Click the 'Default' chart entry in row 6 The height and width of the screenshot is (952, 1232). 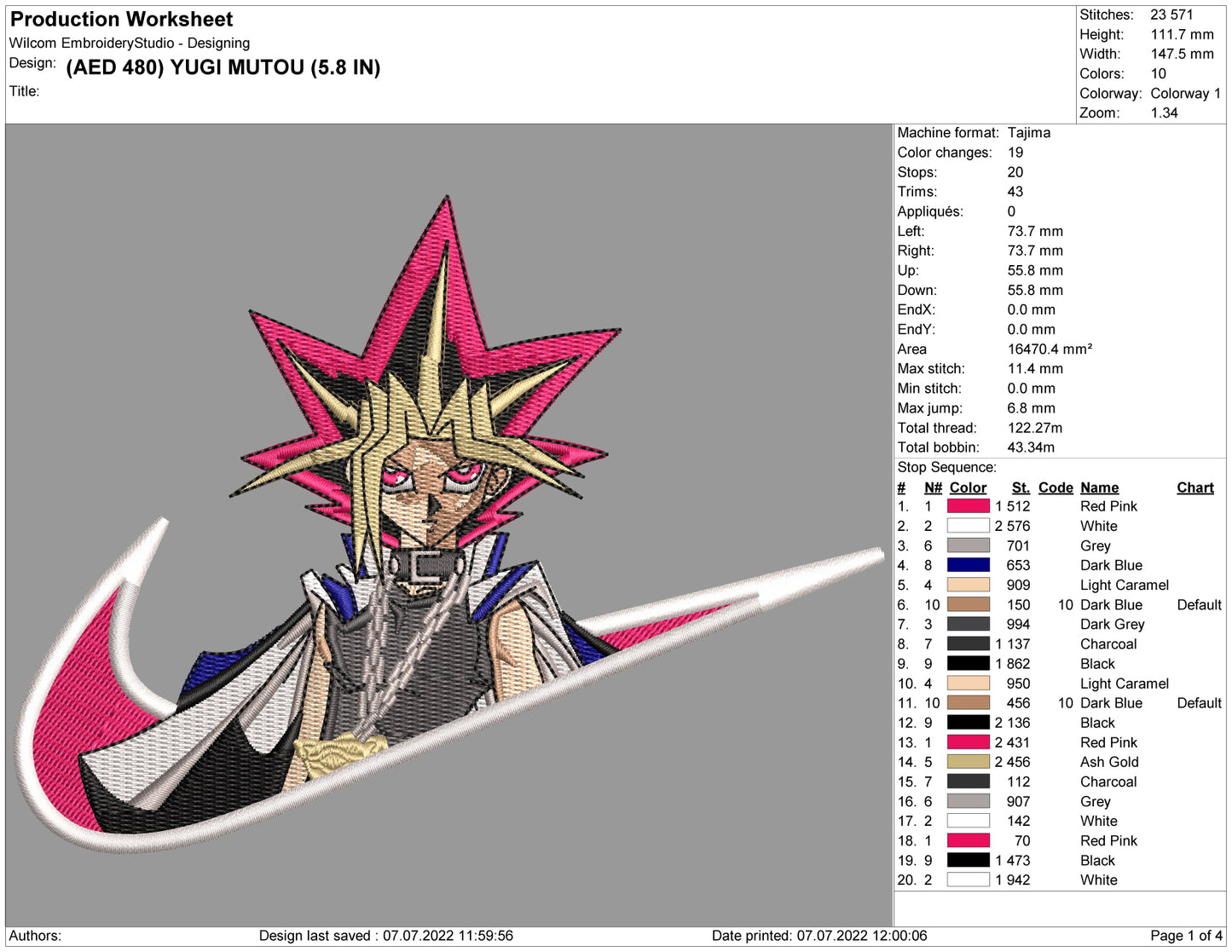[x=1199, y=604]
